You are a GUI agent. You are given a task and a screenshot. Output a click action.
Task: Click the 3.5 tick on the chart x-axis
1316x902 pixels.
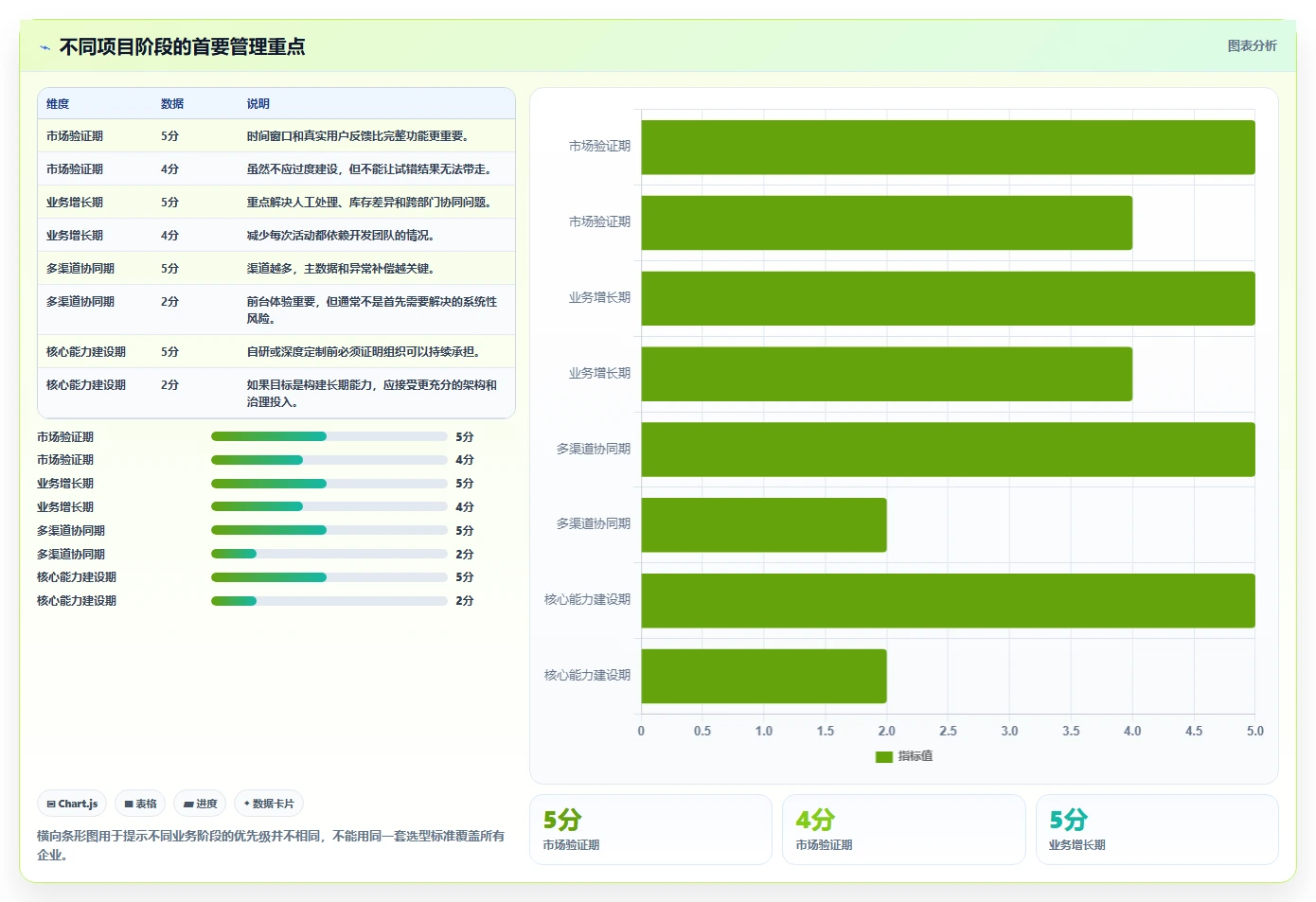pyautogui.click(x=1071, y=732)
